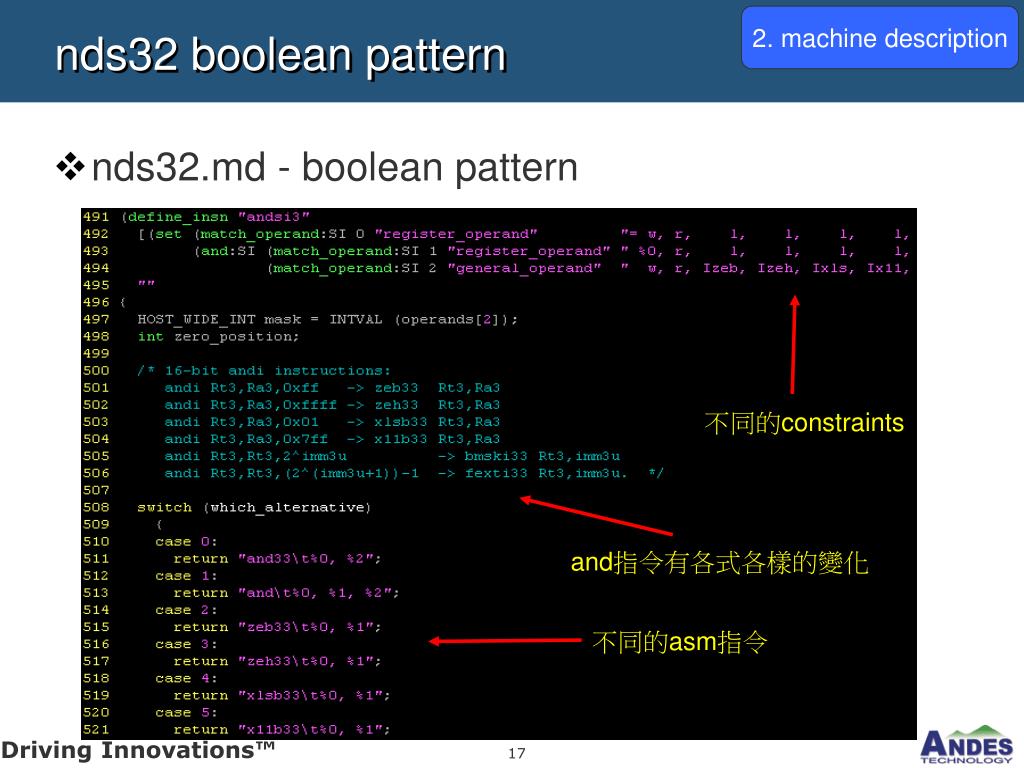
Task: Click 'case 0:' on line 510
Action: (x=186, y=541)
